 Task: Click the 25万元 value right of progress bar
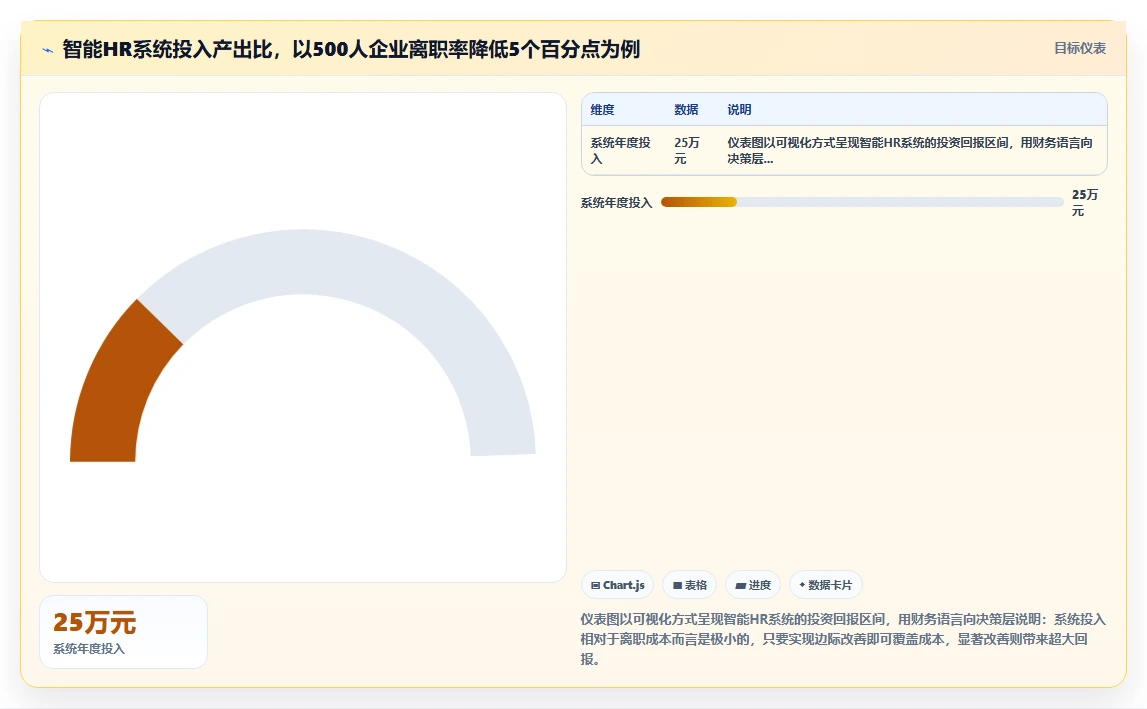(x=1085, y=203)
